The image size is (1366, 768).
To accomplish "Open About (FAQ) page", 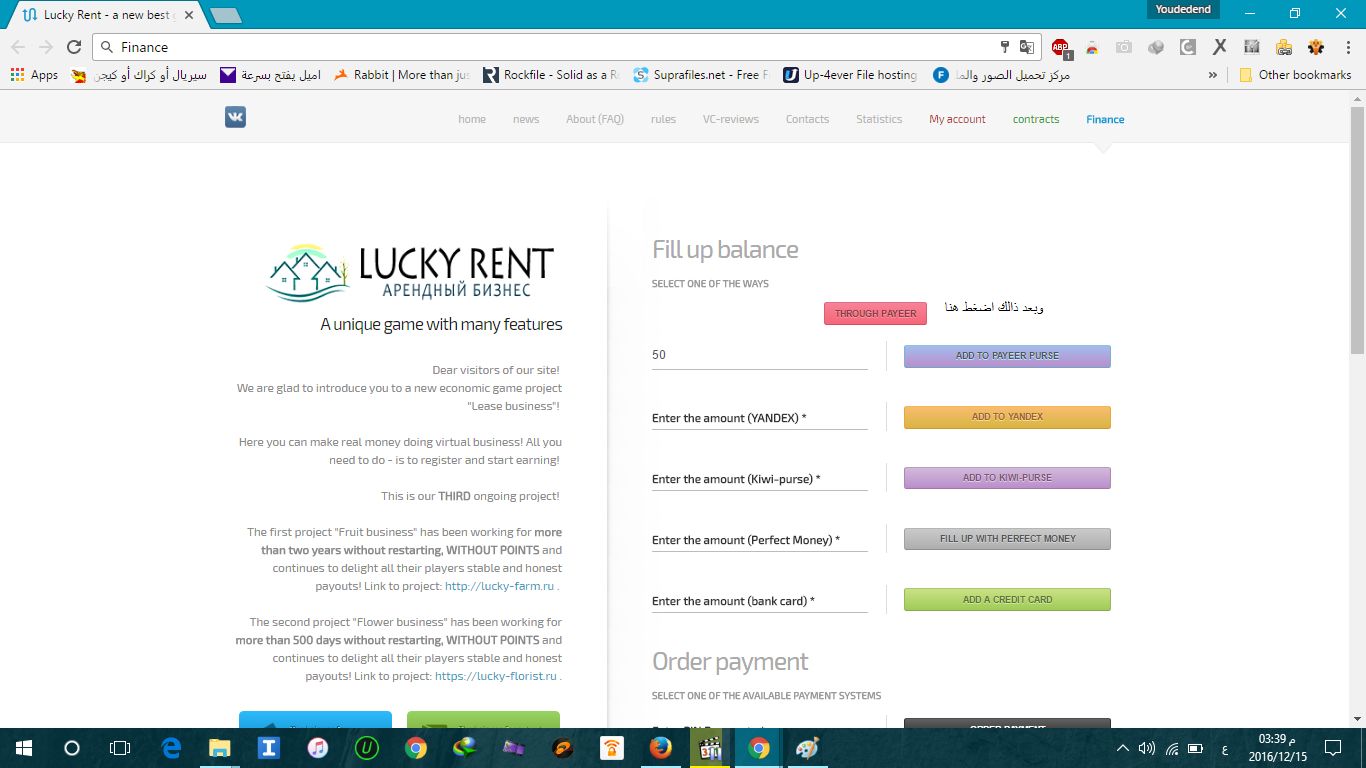I will (595, 119).
